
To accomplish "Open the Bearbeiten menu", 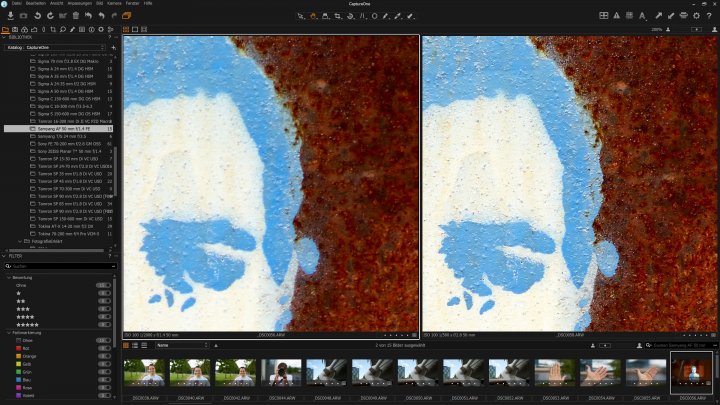I will (36, 3).
